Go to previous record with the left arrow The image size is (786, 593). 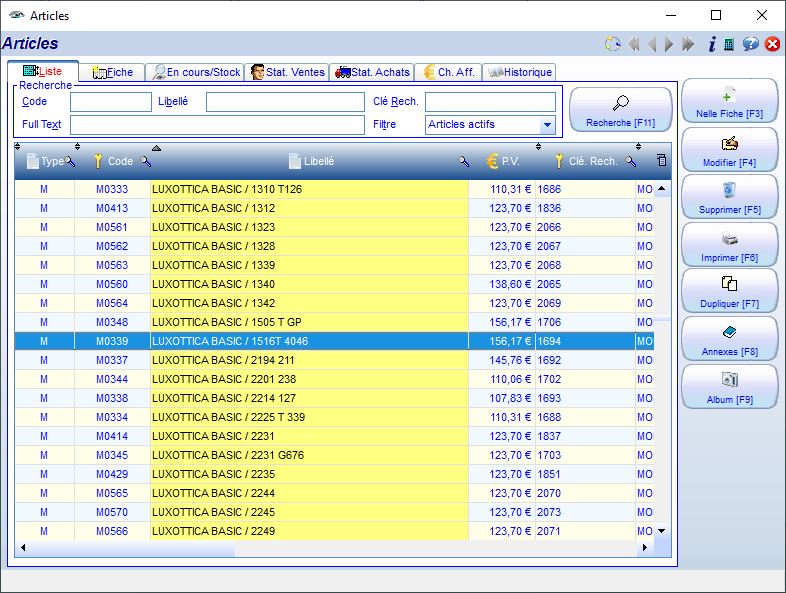(x=652, y=44)
